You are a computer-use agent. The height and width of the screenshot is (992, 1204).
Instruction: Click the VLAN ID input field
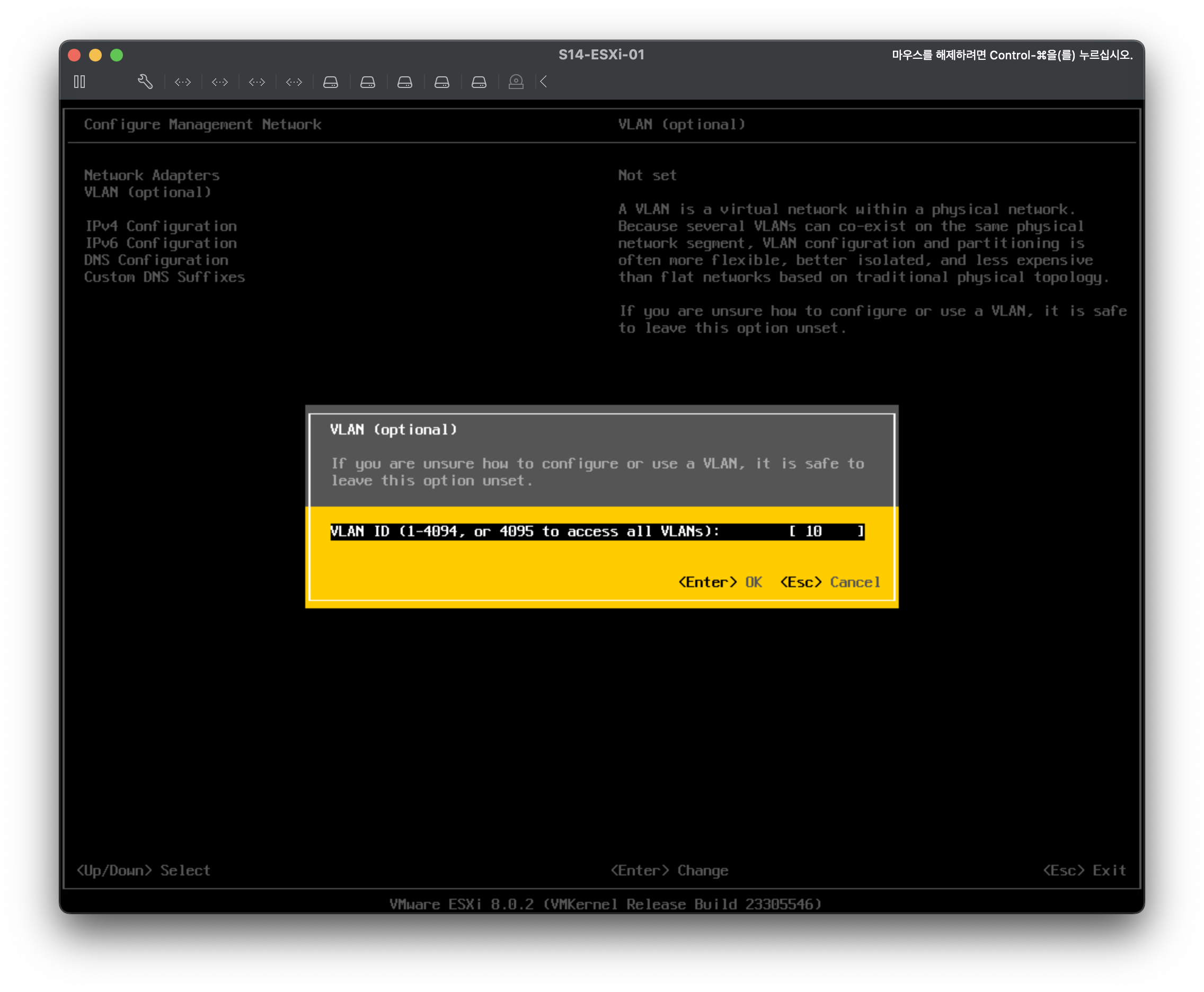[825, 532]
